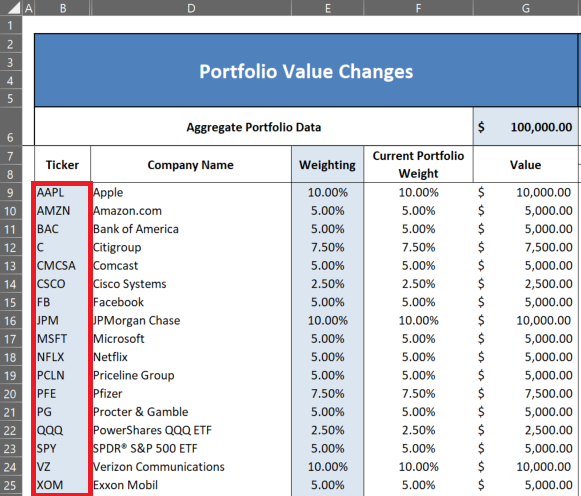Select the VZ ticker cell
The height and width of the screenshot is (496, 581).
click(x=62, y=467)
